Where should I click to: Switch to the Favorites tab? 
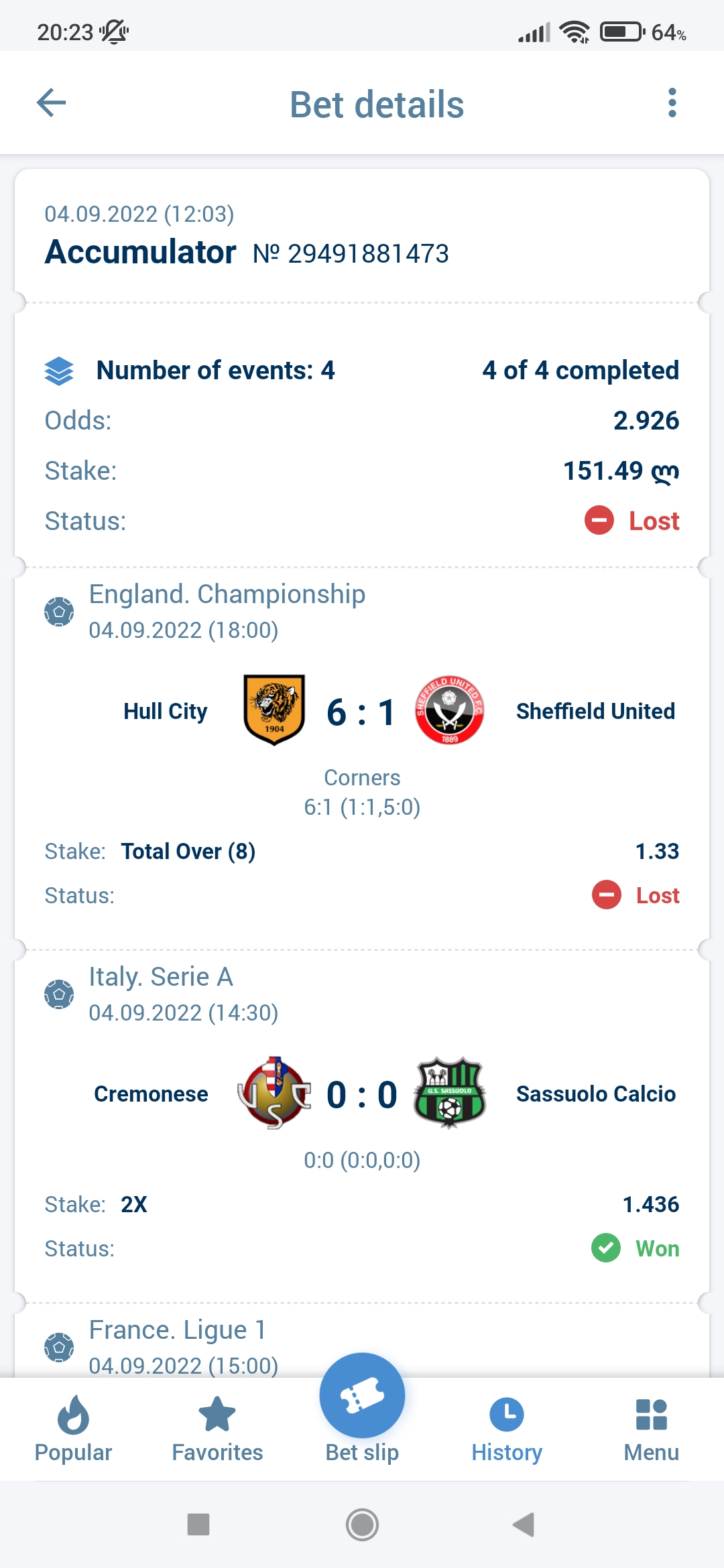click(x=217, y=1429)
